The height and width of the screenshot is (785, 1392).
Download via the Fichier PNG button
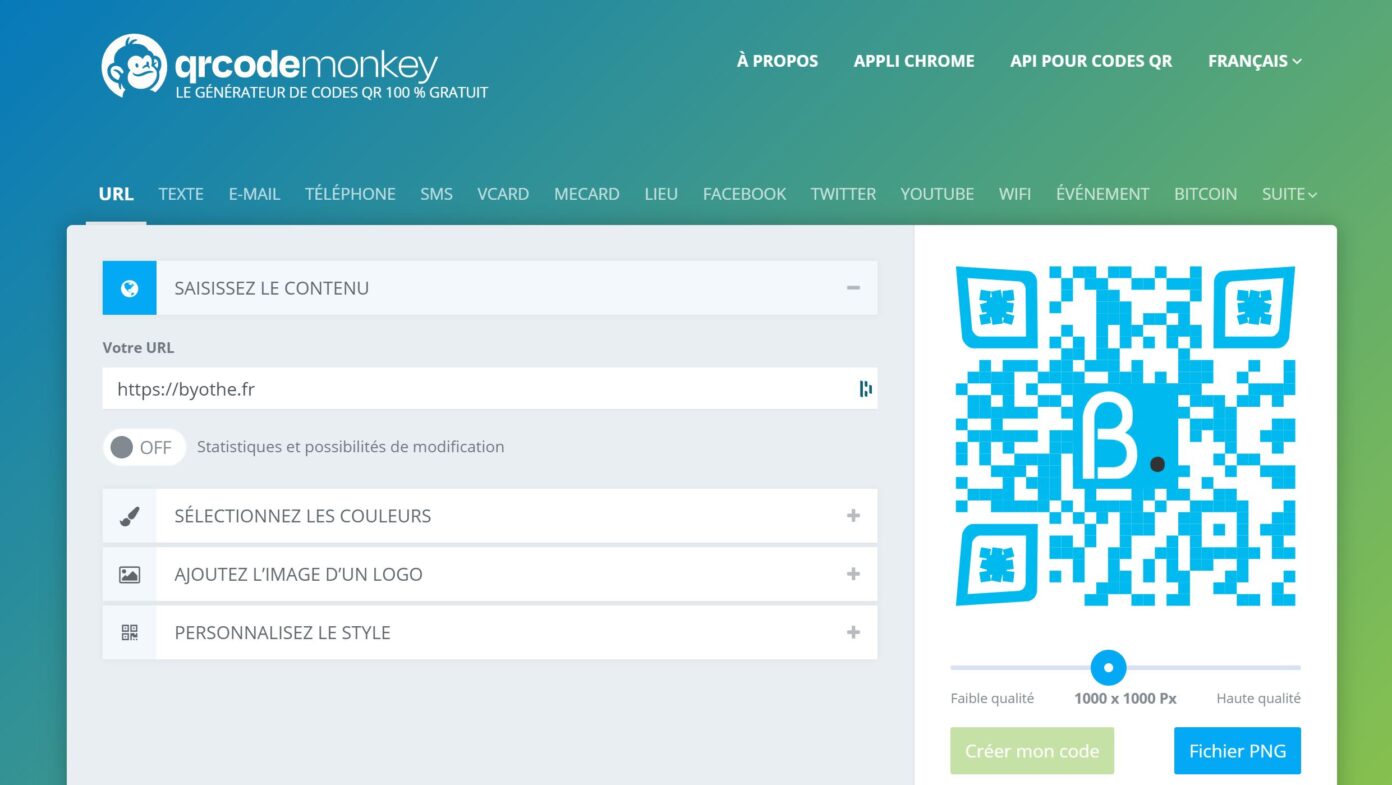click(1237, 751)
